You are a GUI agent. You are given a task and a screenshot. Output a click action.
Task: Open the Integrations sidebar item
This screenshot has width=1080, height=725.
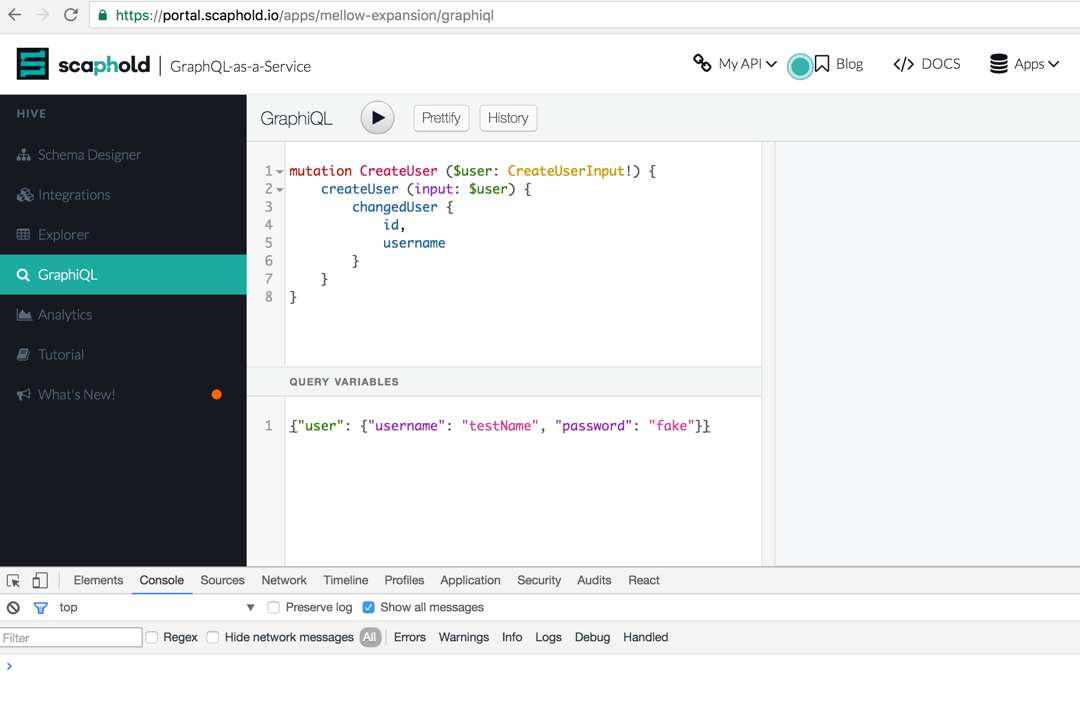pos(123,195)
